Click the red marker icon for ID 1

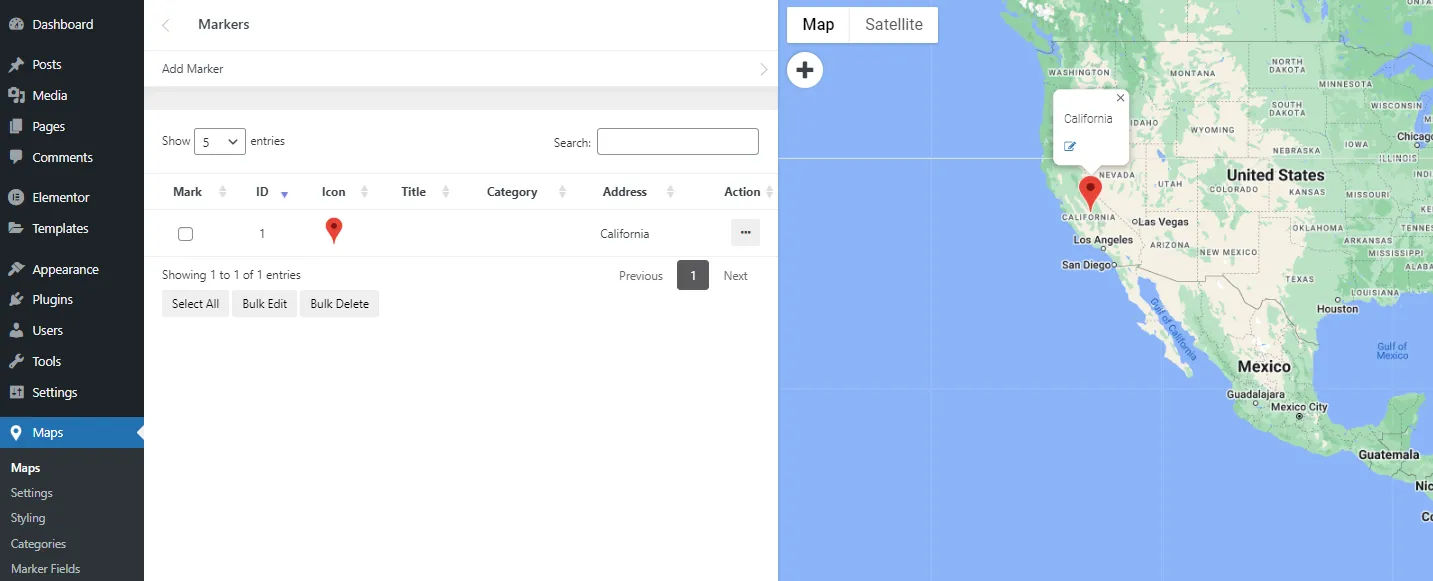tap(333, 230)
